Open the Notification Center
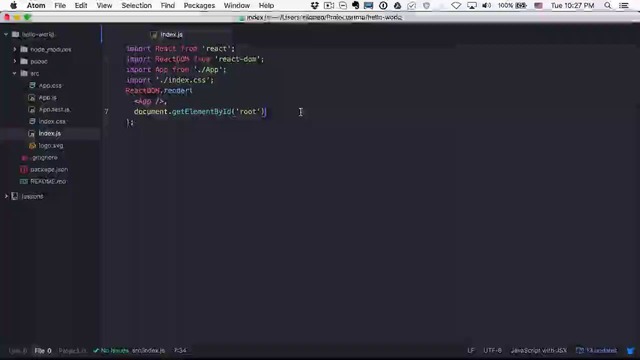Screen dimensions: 640x360 (624, 5)
